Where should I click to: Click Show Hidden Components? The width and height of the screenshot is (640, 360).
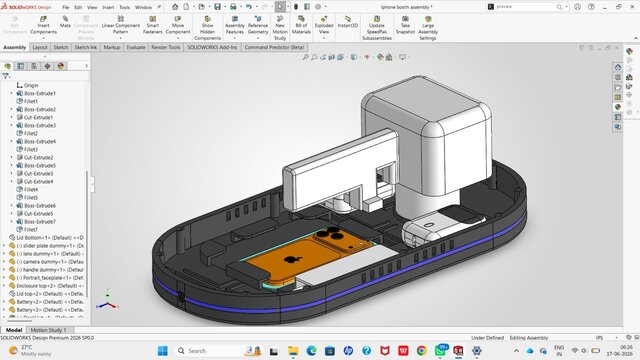point(207,28)
